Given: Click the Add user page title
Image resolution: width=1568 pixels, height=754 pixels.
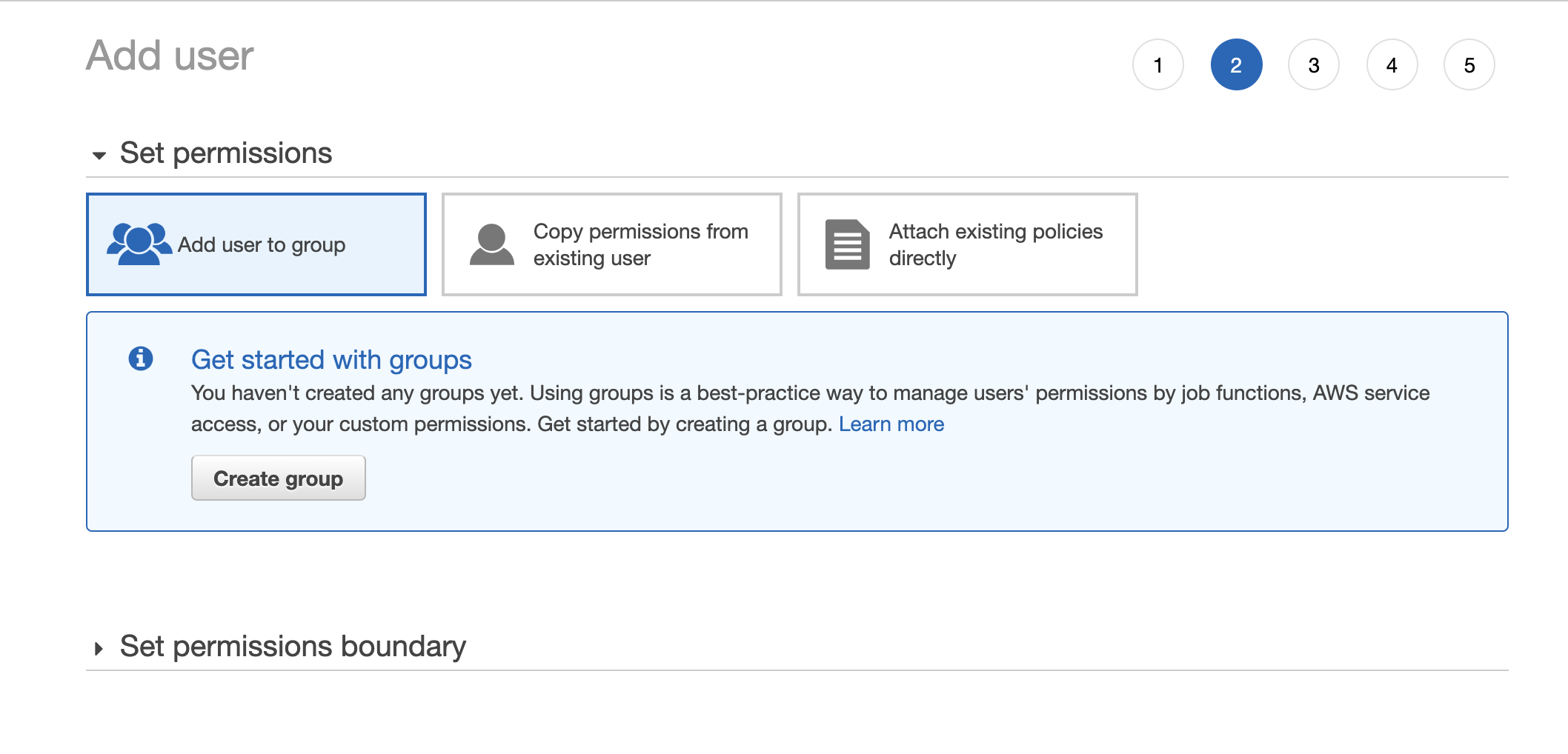Looking at the screenshot, I should [169, 55].
